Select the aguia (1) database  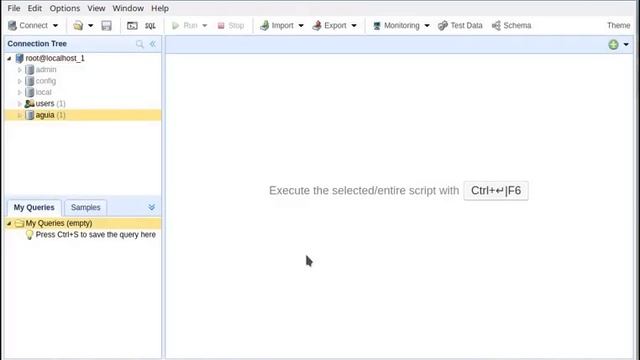click(x=50, y=115)
